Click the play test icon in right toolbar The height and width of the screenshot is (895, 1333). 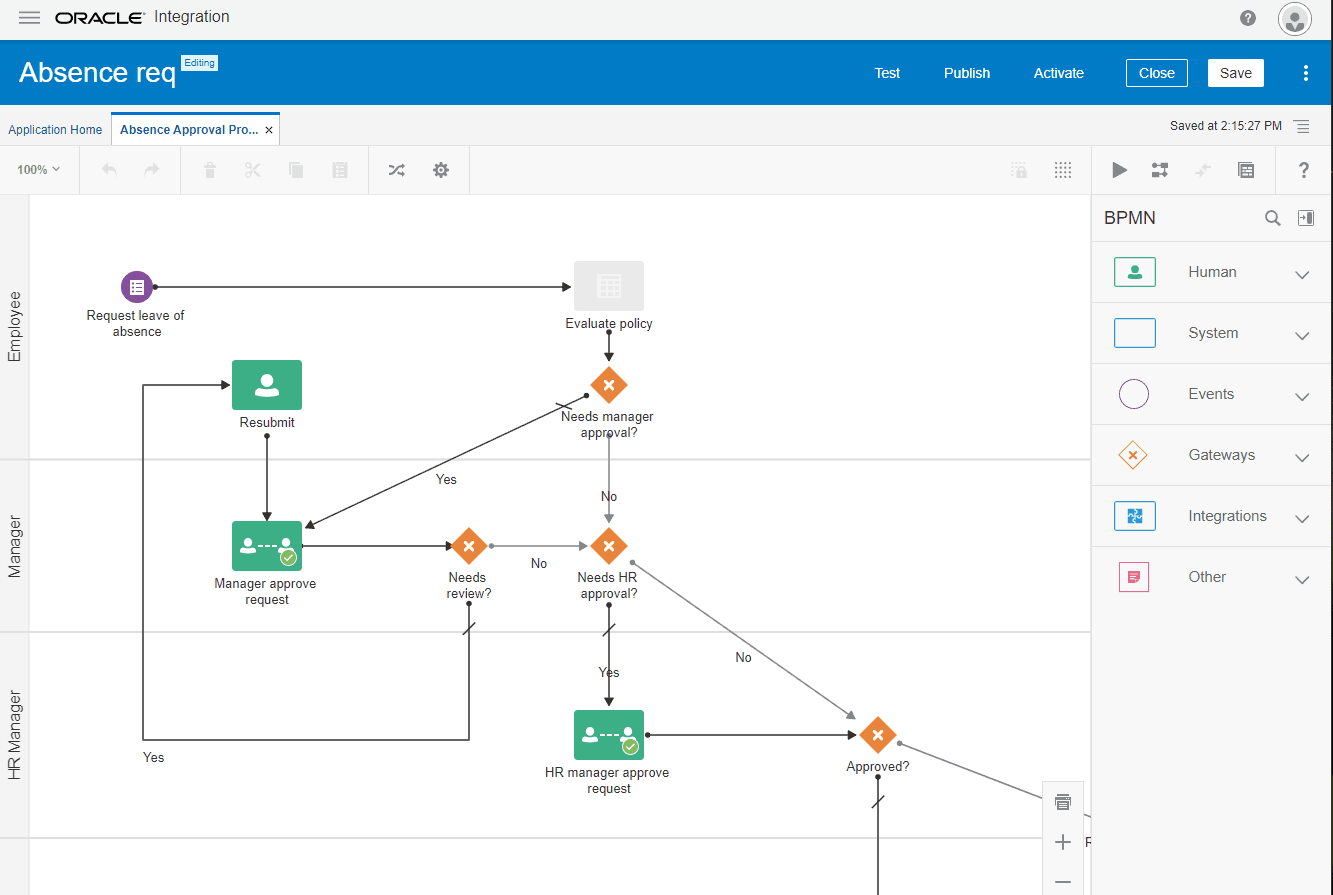1119,170
